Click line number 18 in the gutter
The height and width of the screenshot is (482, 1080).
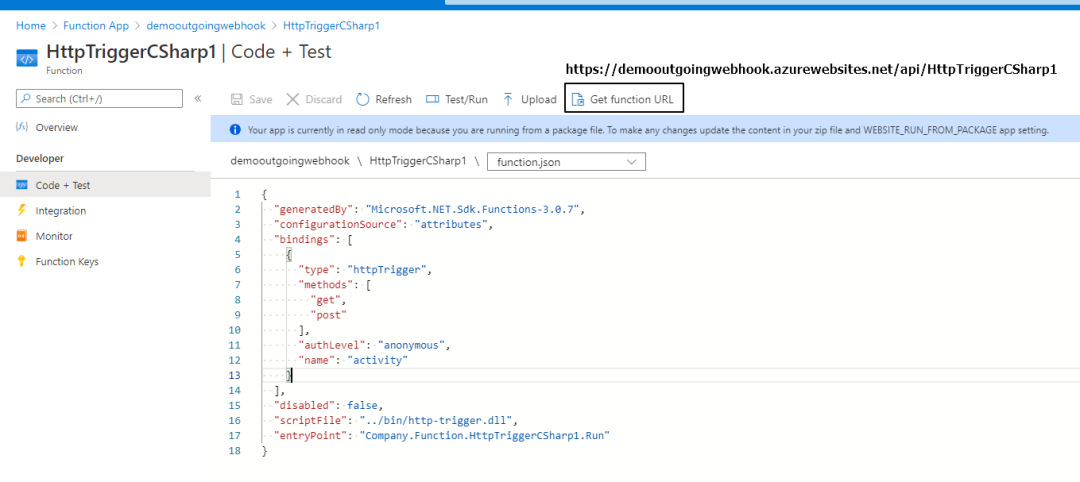coord(234,450)
